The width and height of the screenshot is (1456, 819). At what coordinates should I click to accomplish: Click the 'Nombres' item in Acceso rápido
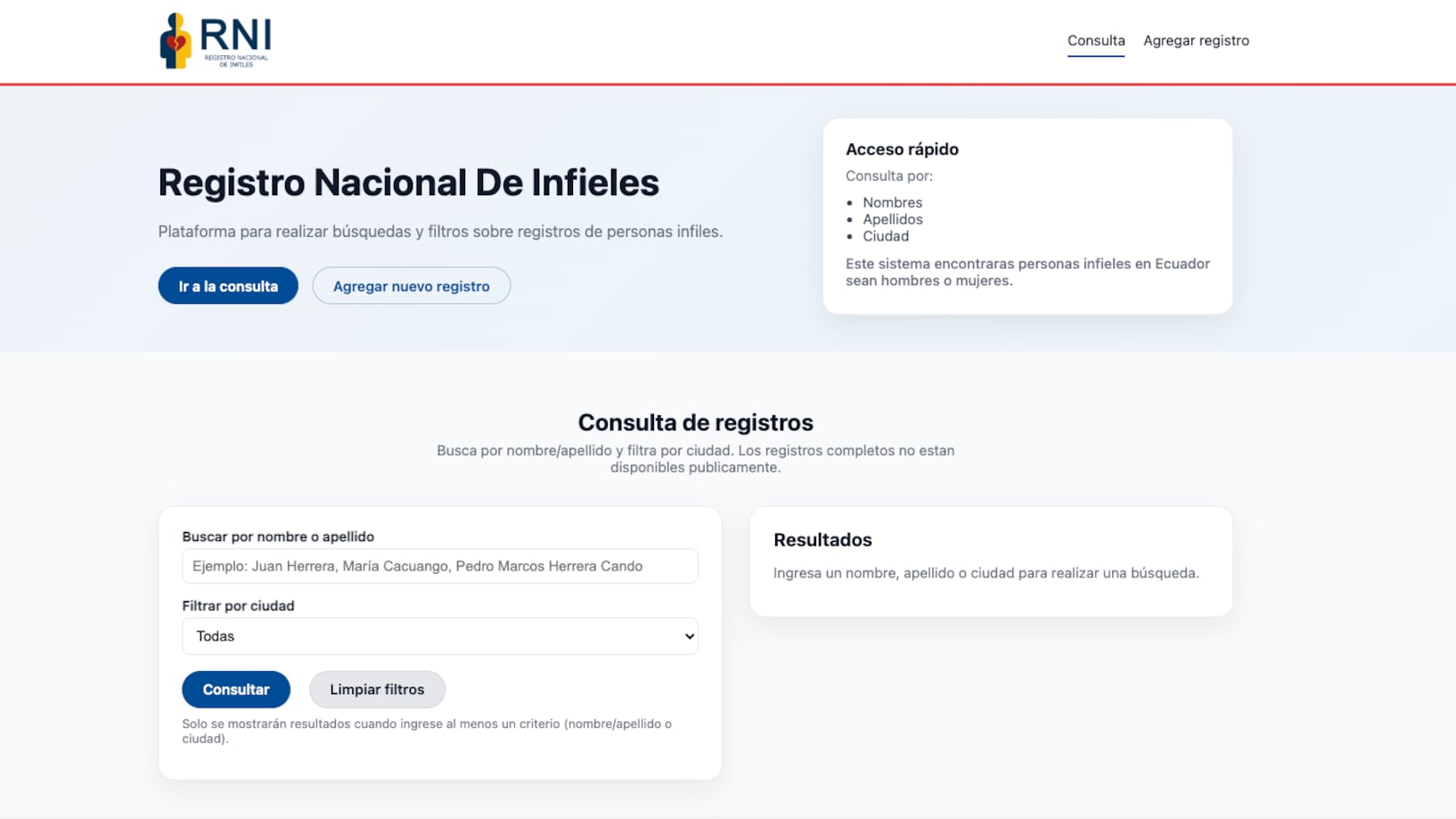pos(892,202)
